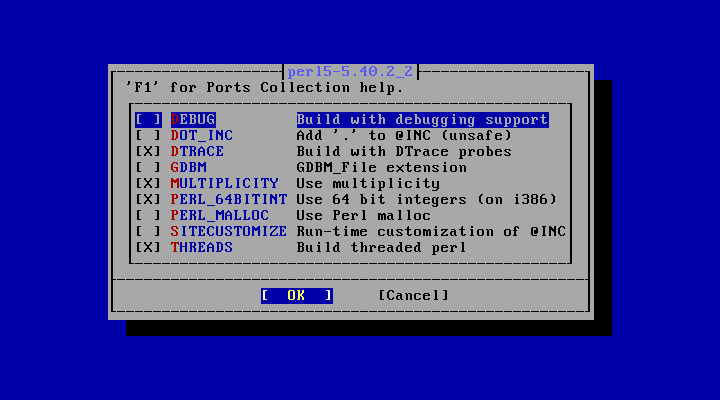Select the PERL_MALLOC option label
The image size is (720, 400).
(x=219, y=215)
